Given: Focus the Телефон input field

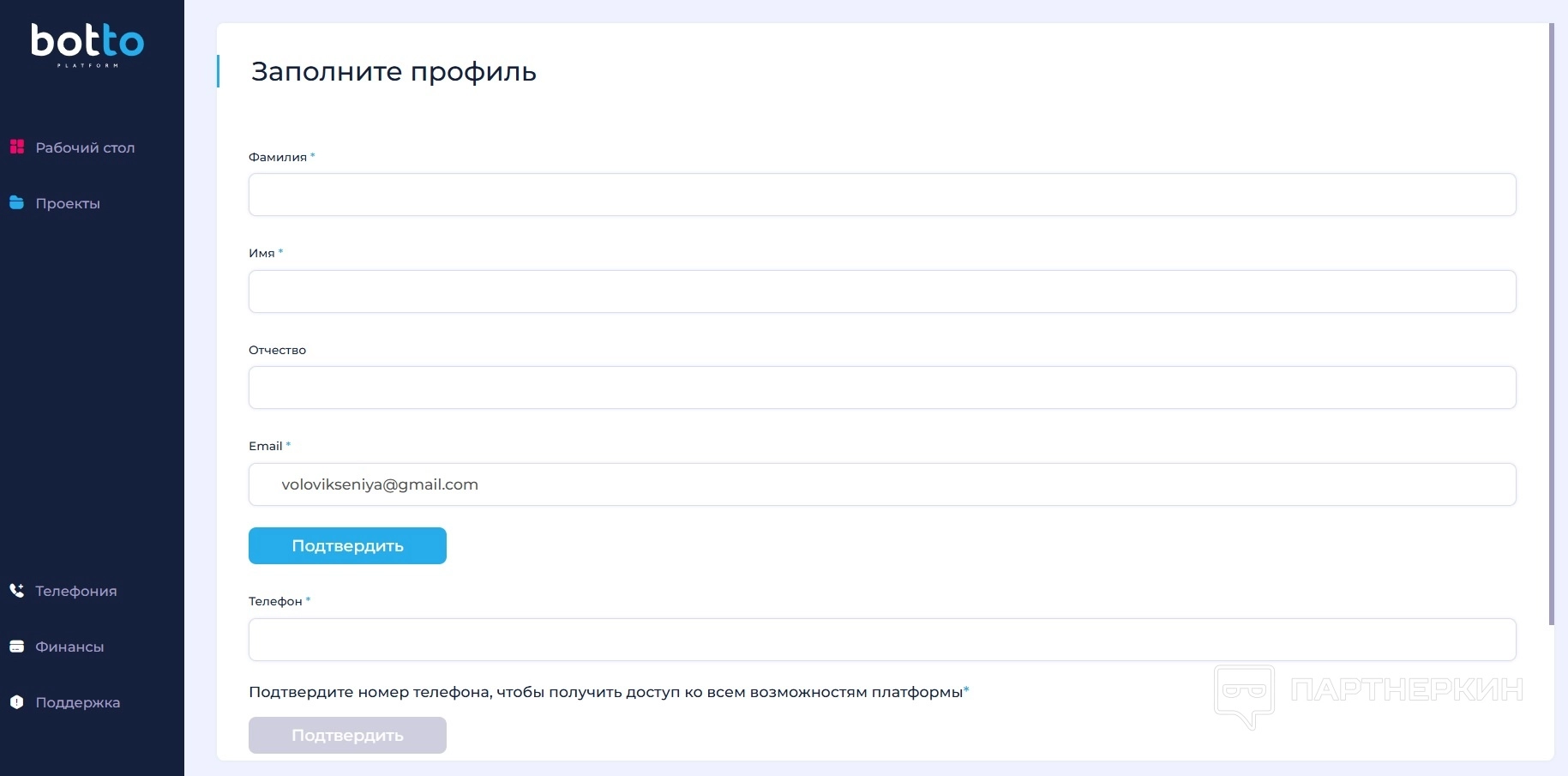Looking at the screenshot, I should [881, 640].
